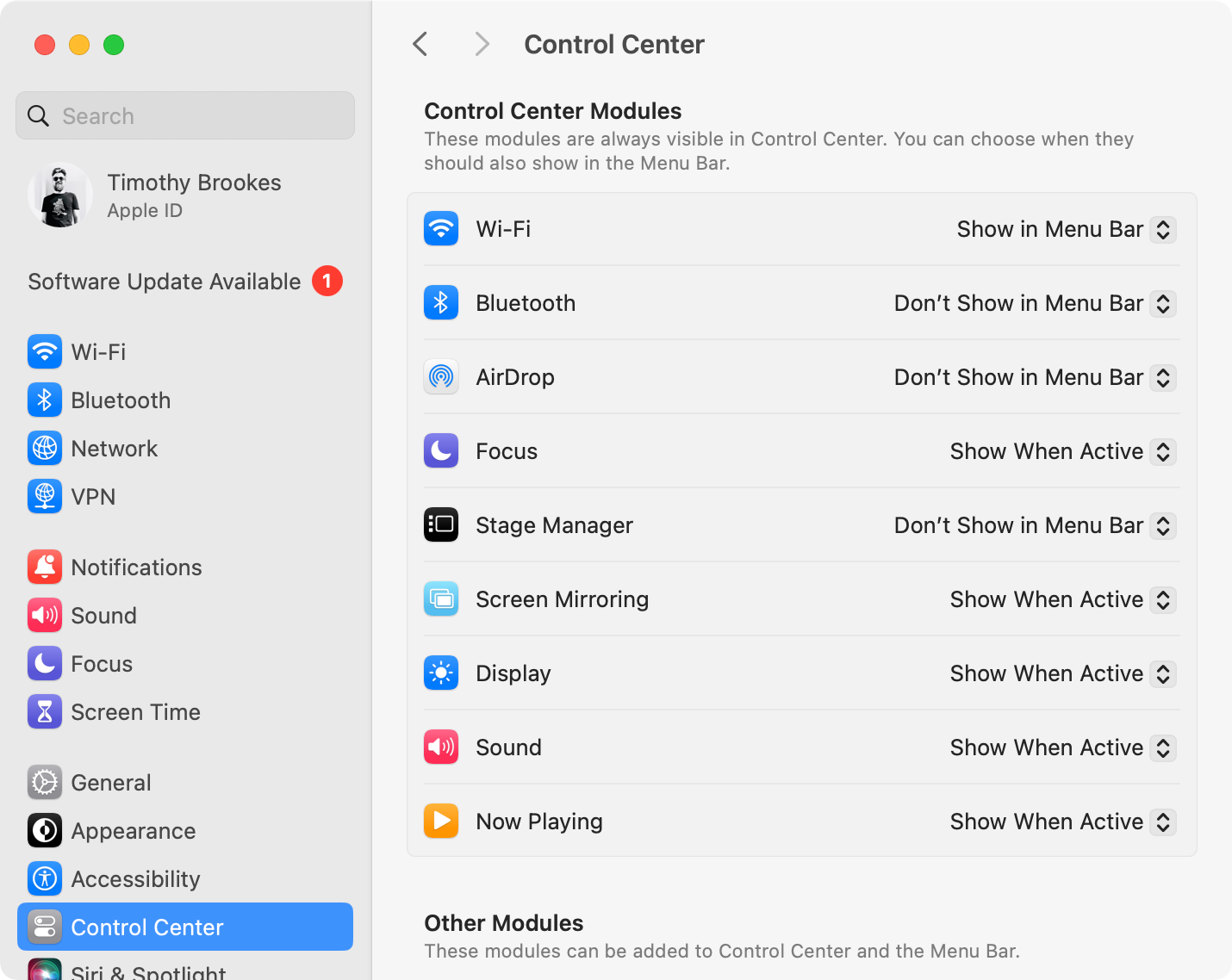Change the Display module visibility dropdown
The height and width of the screenshot is (980, 1232).
tap(1163, 673)
